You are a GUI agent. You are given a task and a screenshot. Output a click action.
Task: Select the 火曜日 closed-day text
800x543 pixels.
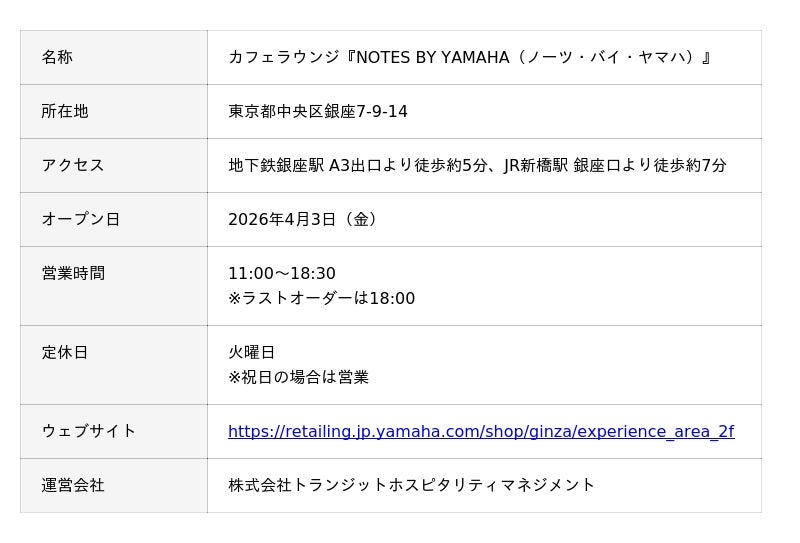tap(251, 353)
